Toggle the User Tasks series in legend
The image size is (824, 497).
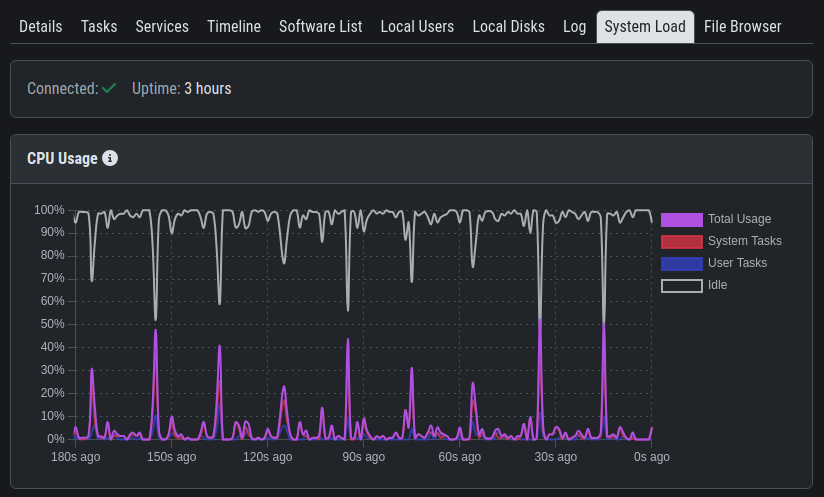[737, 263]
